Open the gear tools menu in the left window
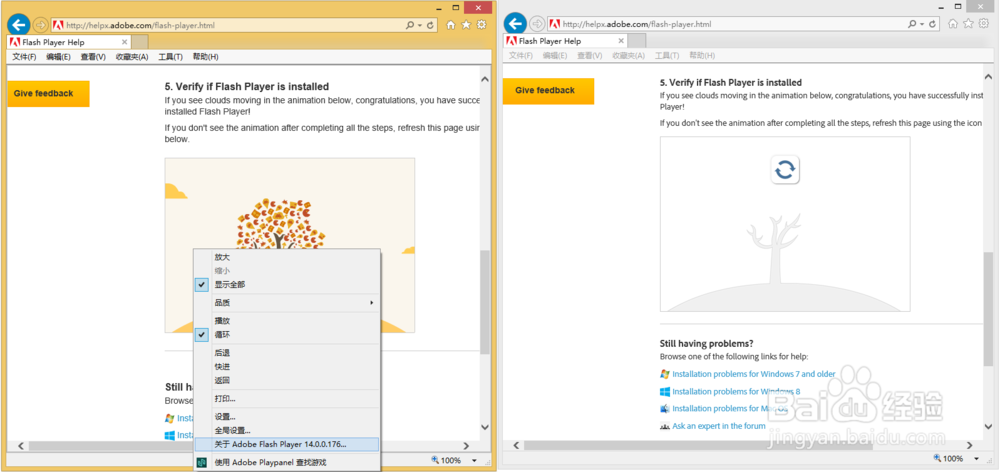 [x=482, y=25]
